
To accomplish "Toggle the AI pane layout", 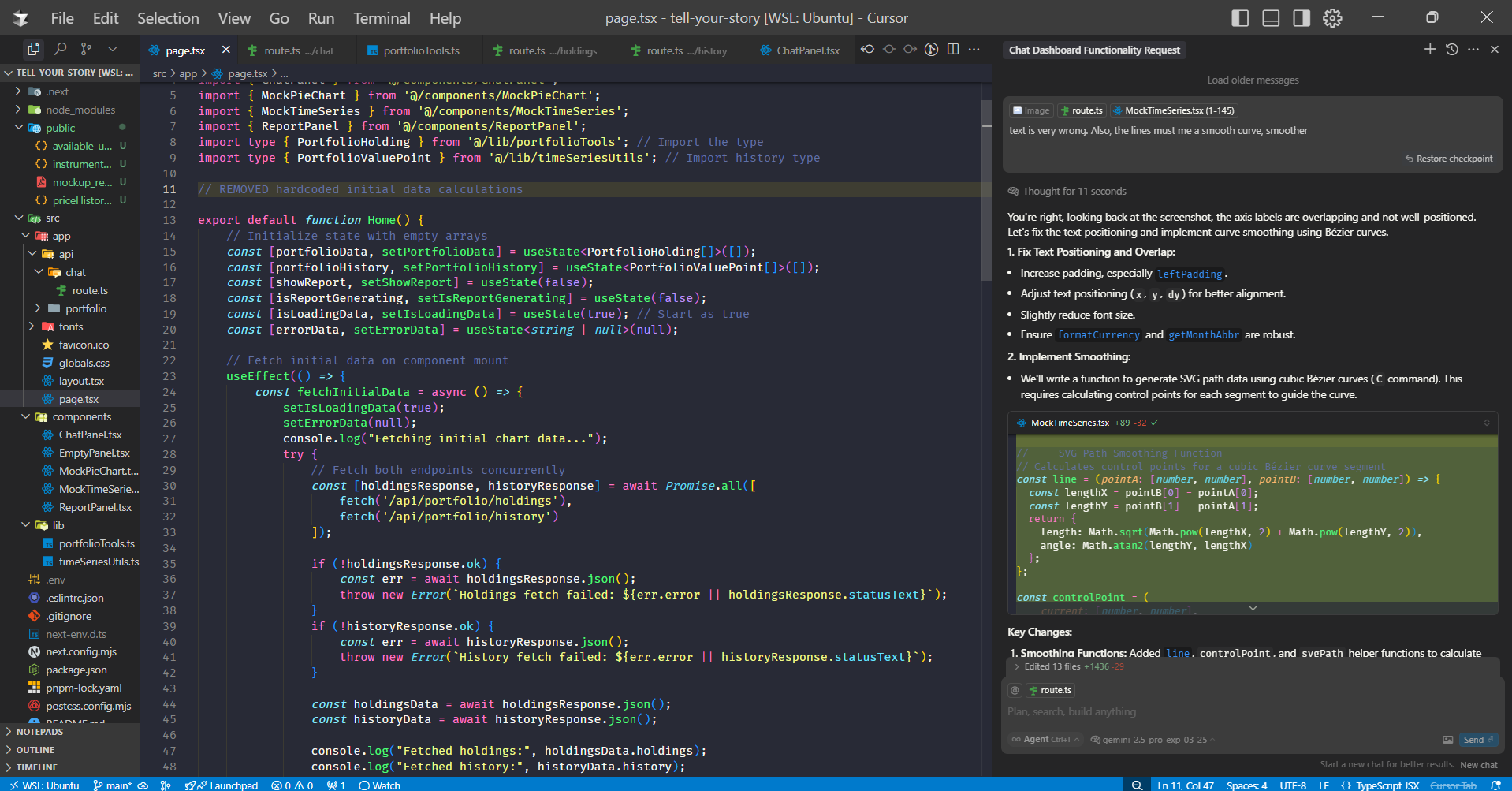I will 1302,18.
